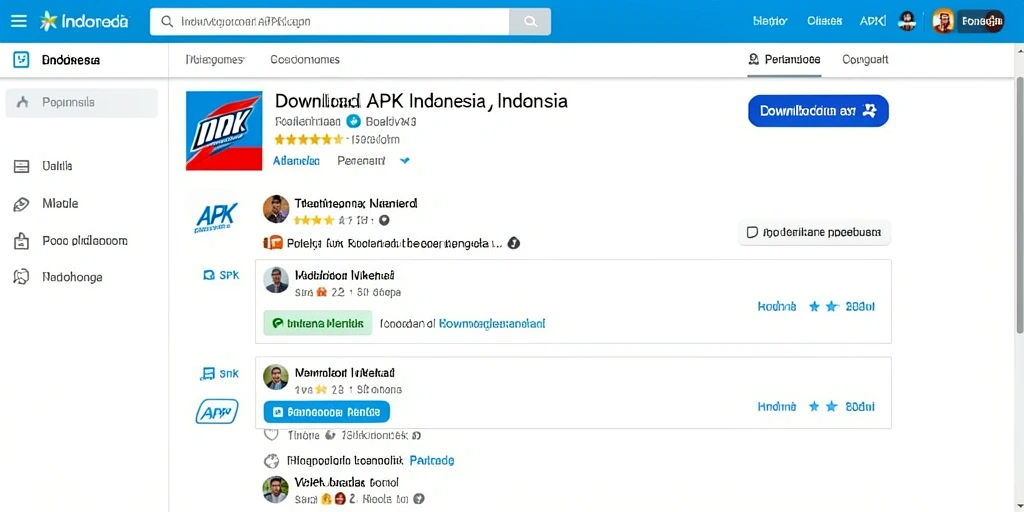Open the avatar of 'Memnolaon Mekad'

(x=276, y=377)
